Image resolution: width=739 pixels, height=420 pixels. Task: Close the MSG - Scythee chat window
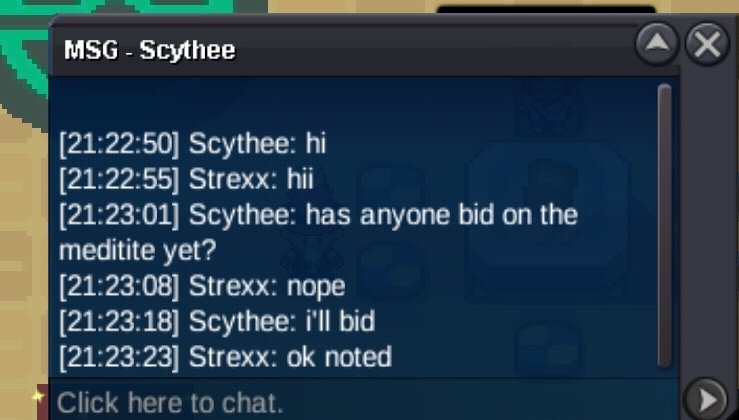click(707, 44)
